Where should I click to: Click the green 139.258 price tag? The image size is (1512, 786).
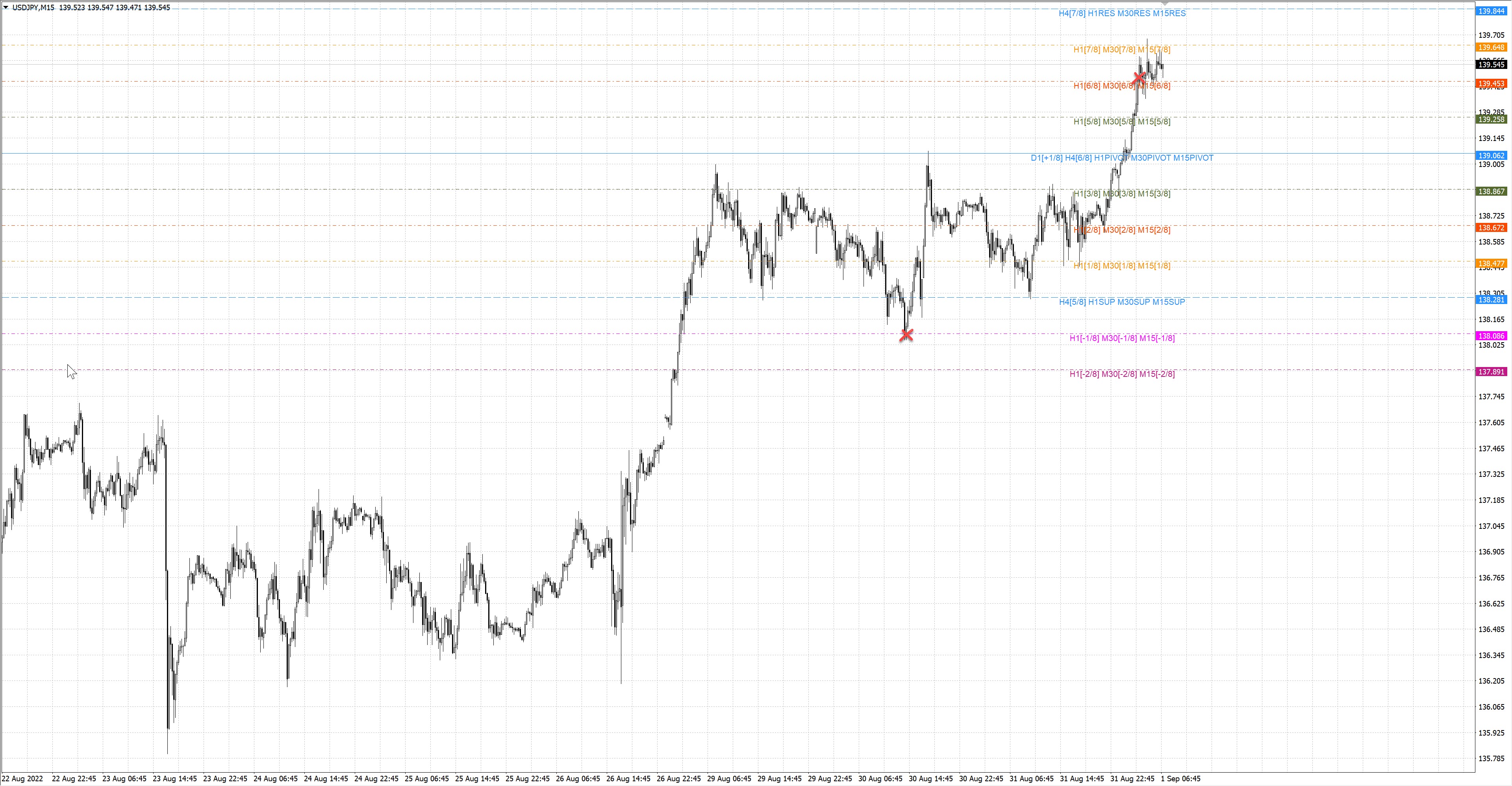pos(1492,120)
